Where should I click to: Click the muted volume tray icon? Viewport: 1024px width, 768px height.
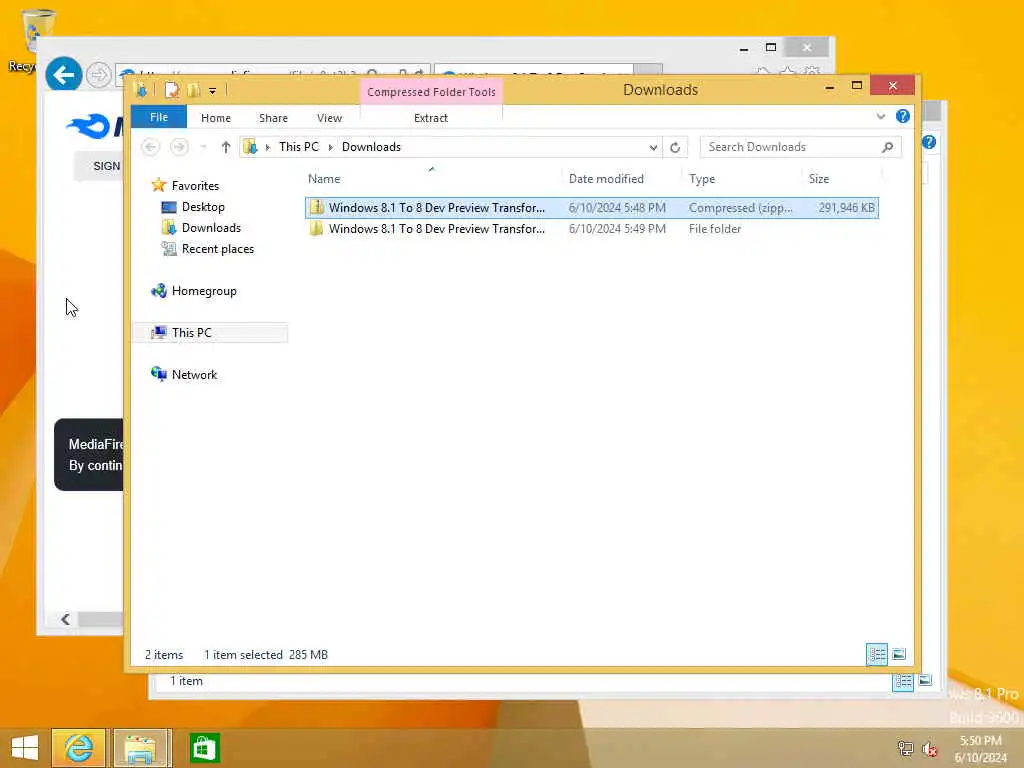tap(930, 749)
